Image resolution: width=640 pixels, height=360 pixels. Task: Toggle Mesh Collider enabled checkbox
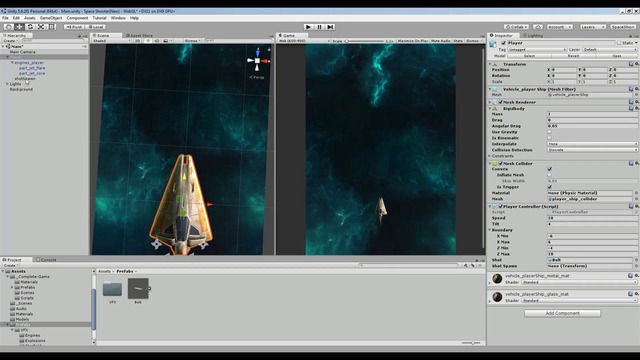click(x=500, y=164)
